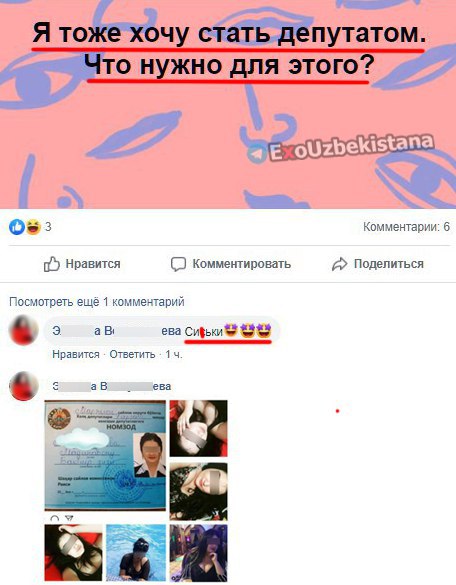The width and height of the screenshot is (456, 585).
Task: Click the Поделиться share arrow icon
Action: 340,264
